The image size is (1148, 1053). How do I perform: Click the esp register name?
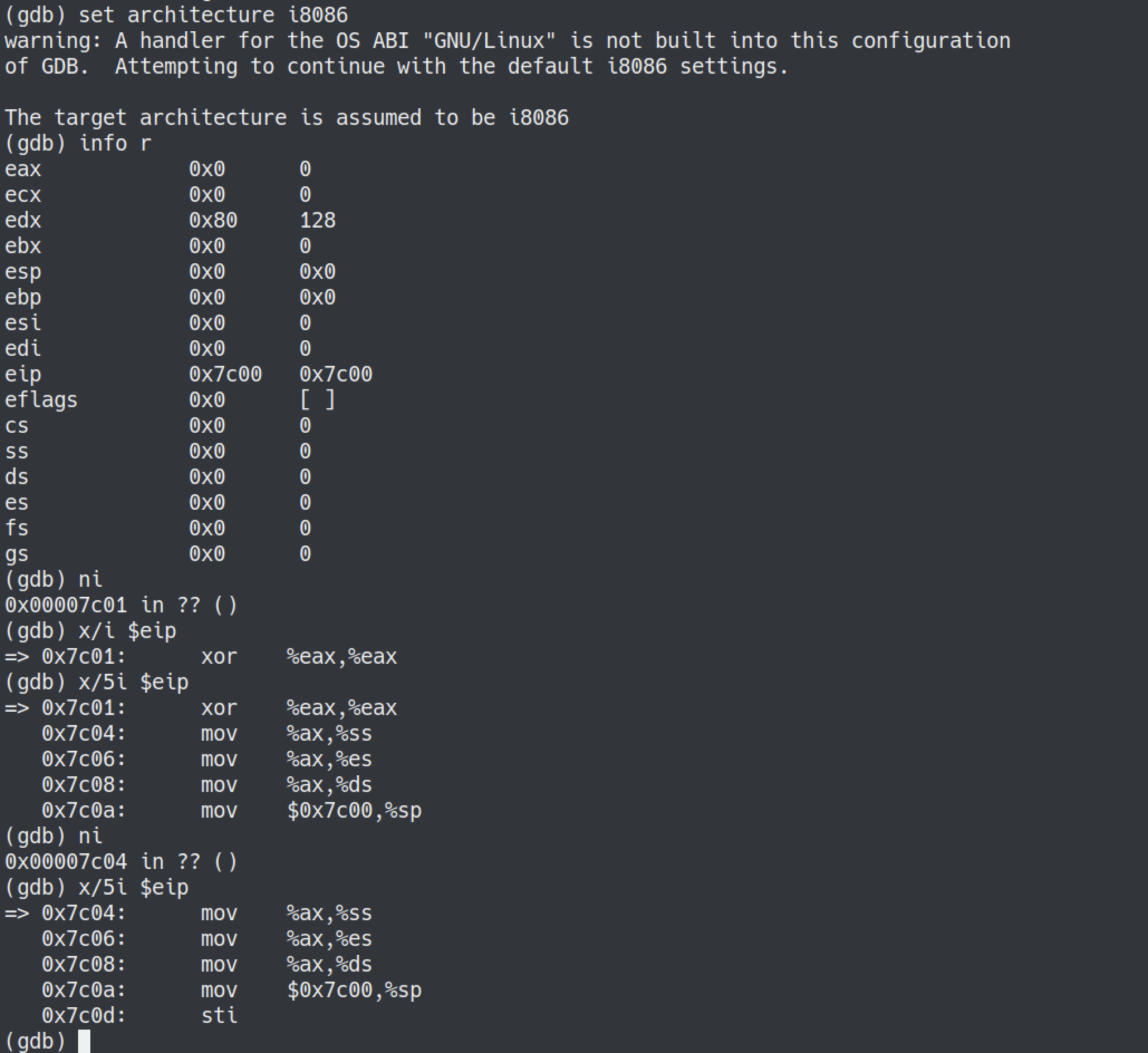[x=23, y=271]
